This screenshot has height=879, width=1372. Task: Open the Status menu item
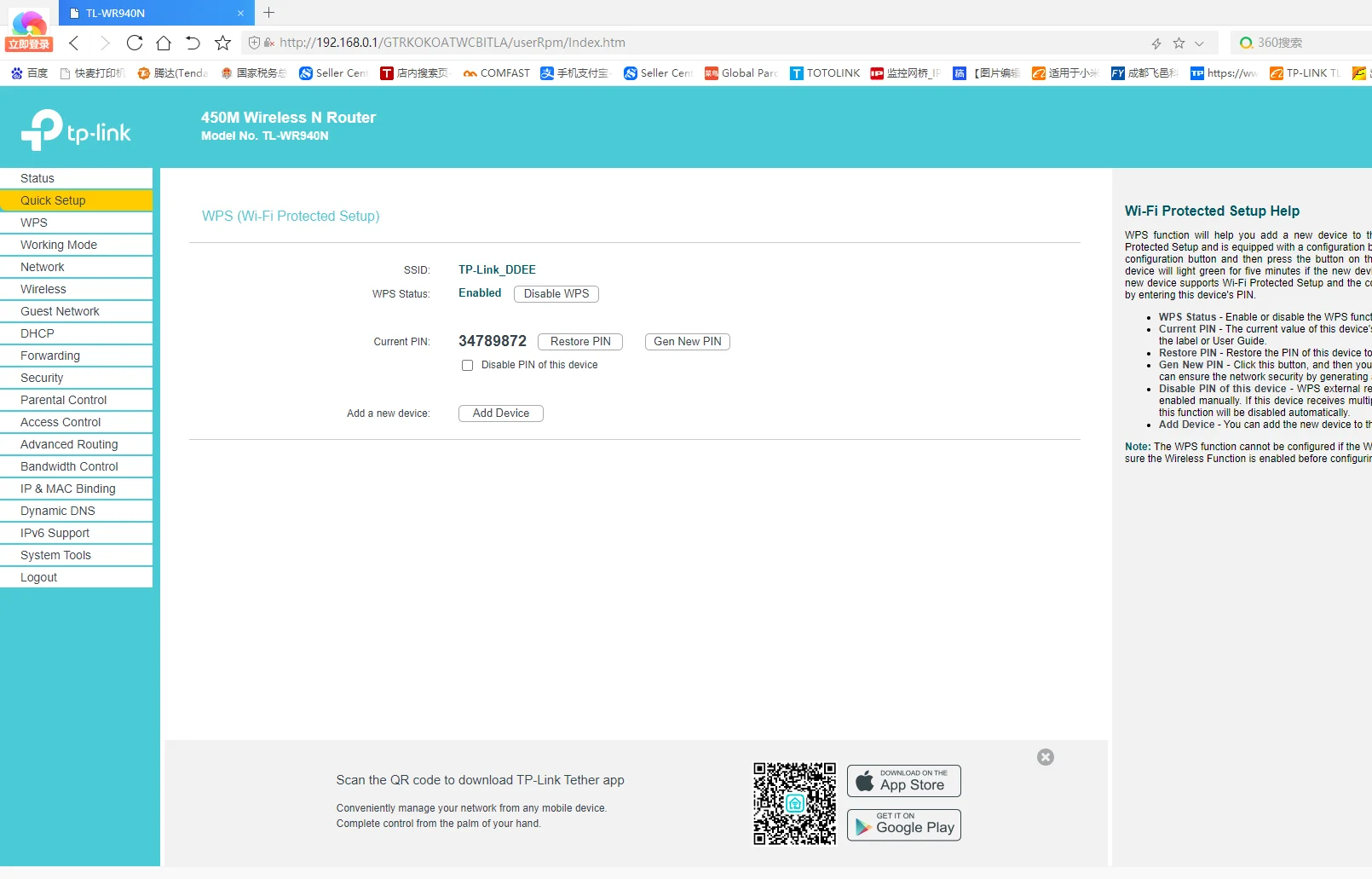click(x=77, y=178)
